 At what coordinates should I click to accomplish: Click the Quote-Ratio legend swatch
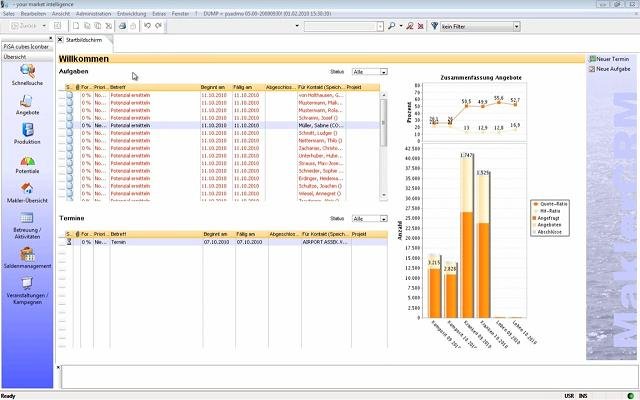(x=536, y=204)
